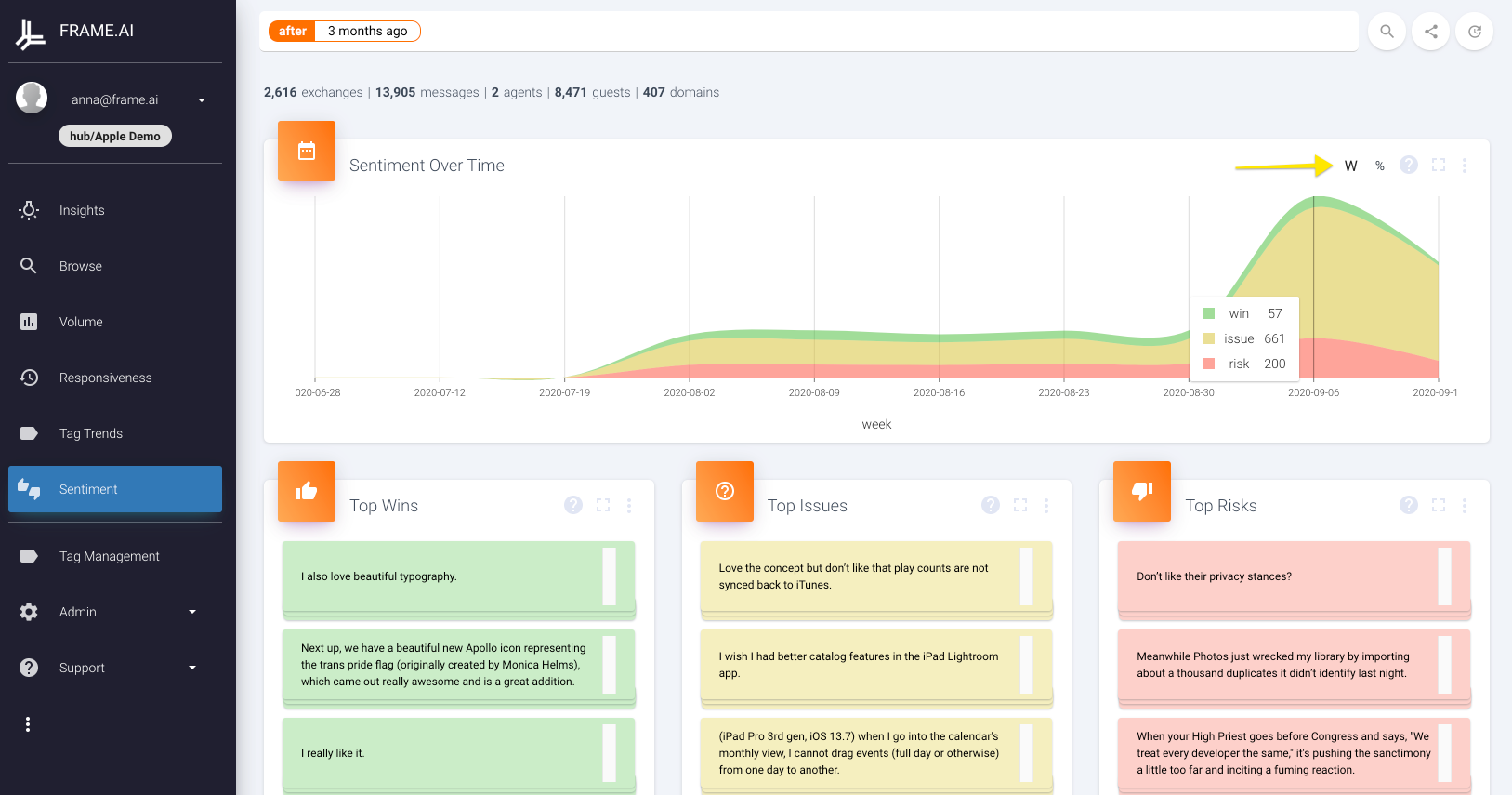Open the 'I really like it.' card
Screen dimensions: 1512x795
458,753
